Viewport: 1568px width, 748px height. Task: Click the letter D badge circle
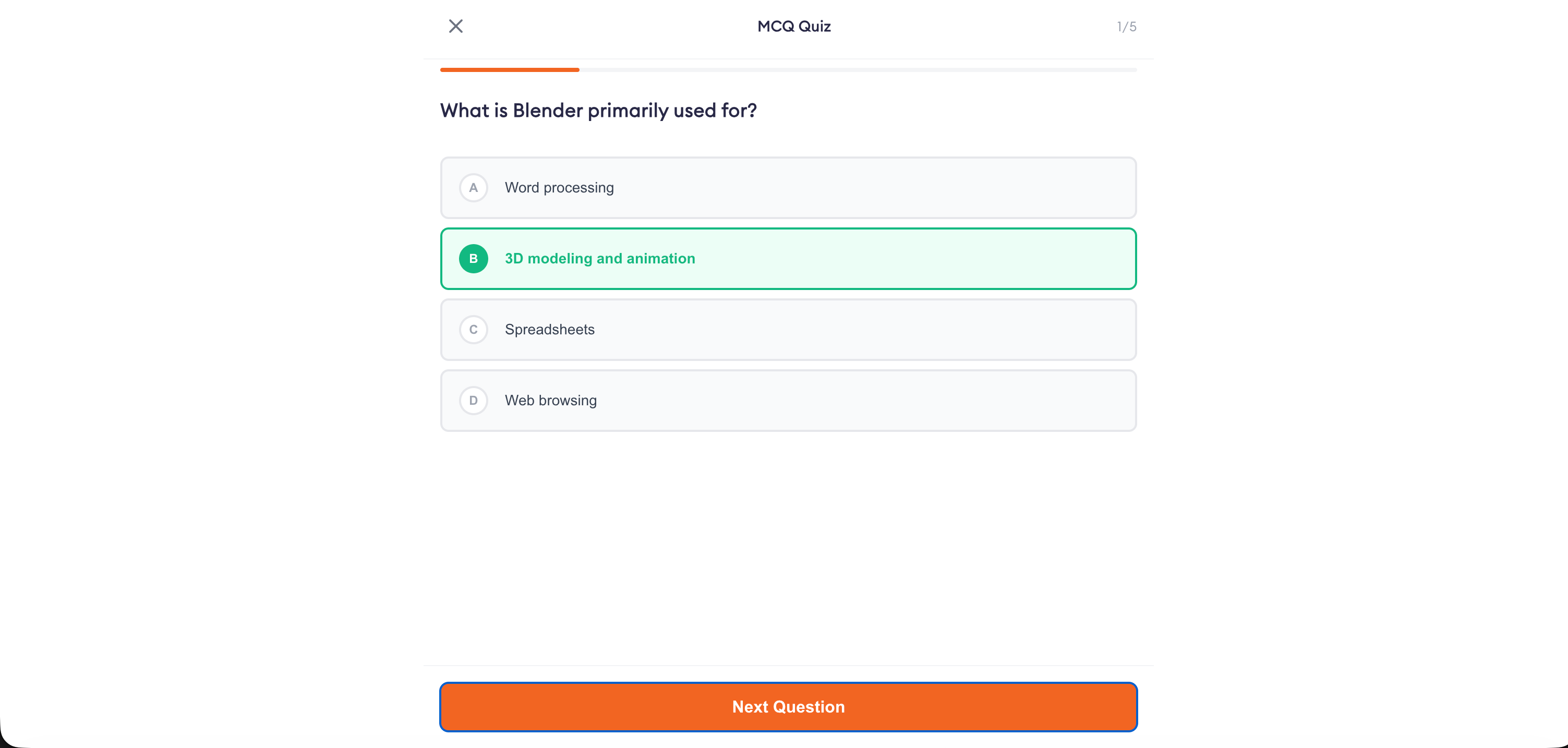coord(474,401)
